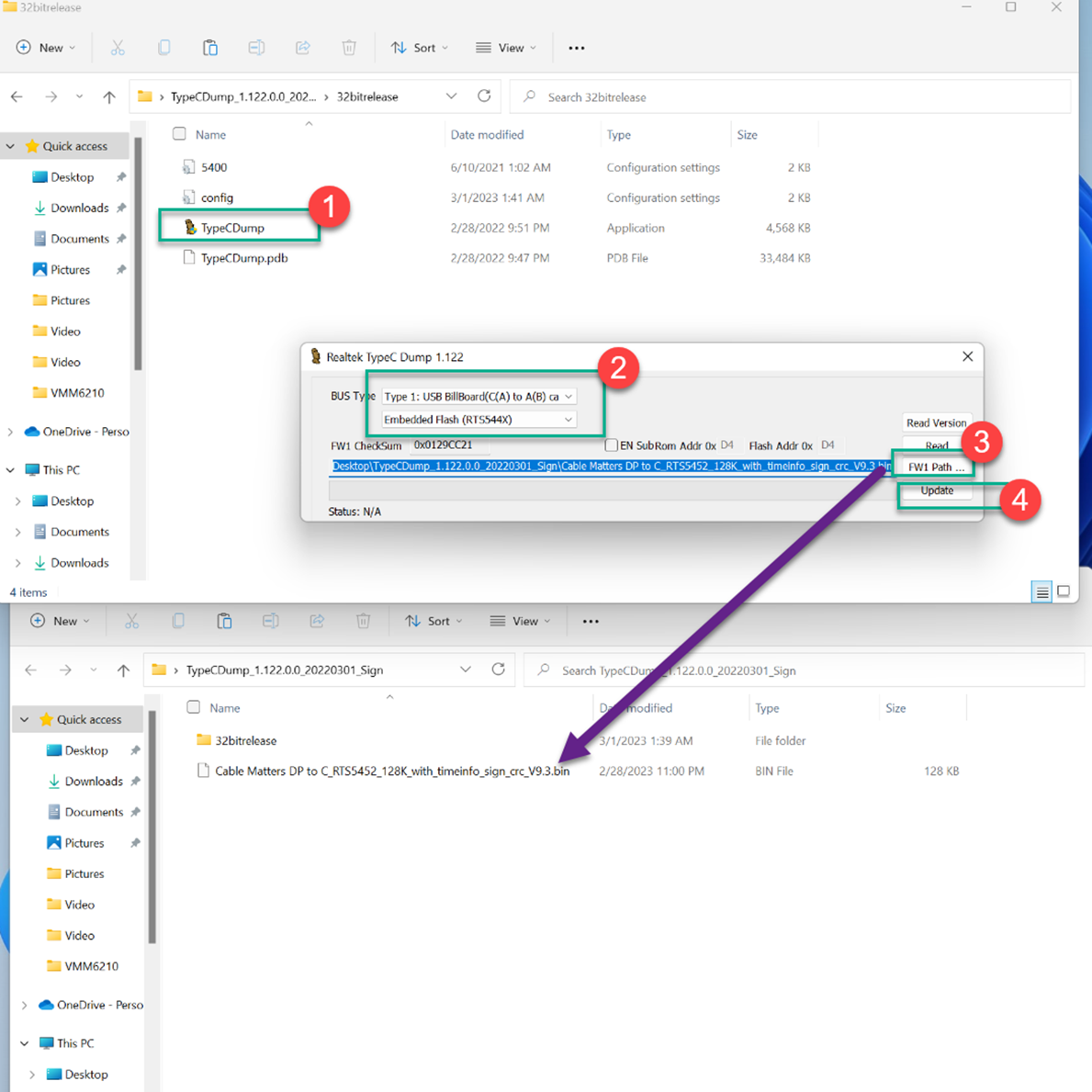Select the 5400 configuration file icon

(188, 167)
